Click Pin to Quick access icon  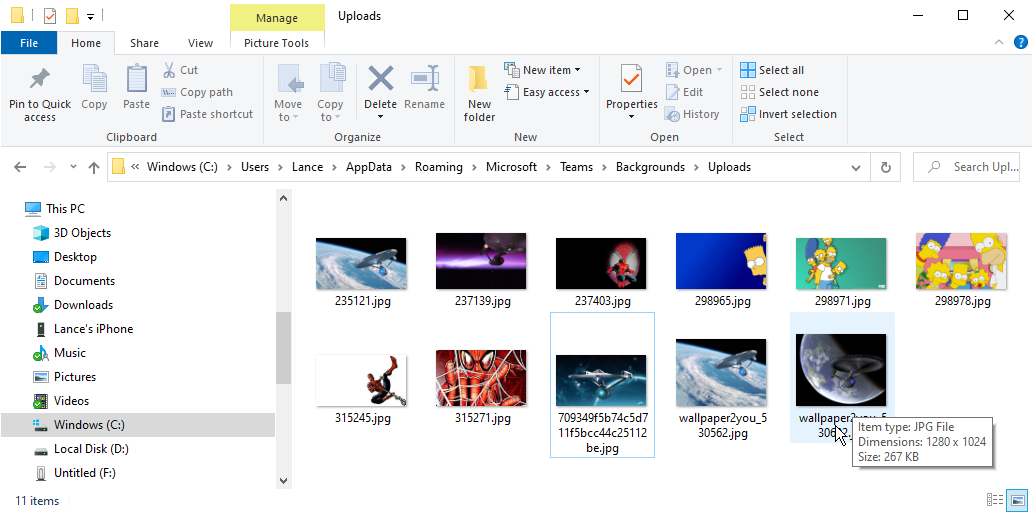tap(40, 80)
